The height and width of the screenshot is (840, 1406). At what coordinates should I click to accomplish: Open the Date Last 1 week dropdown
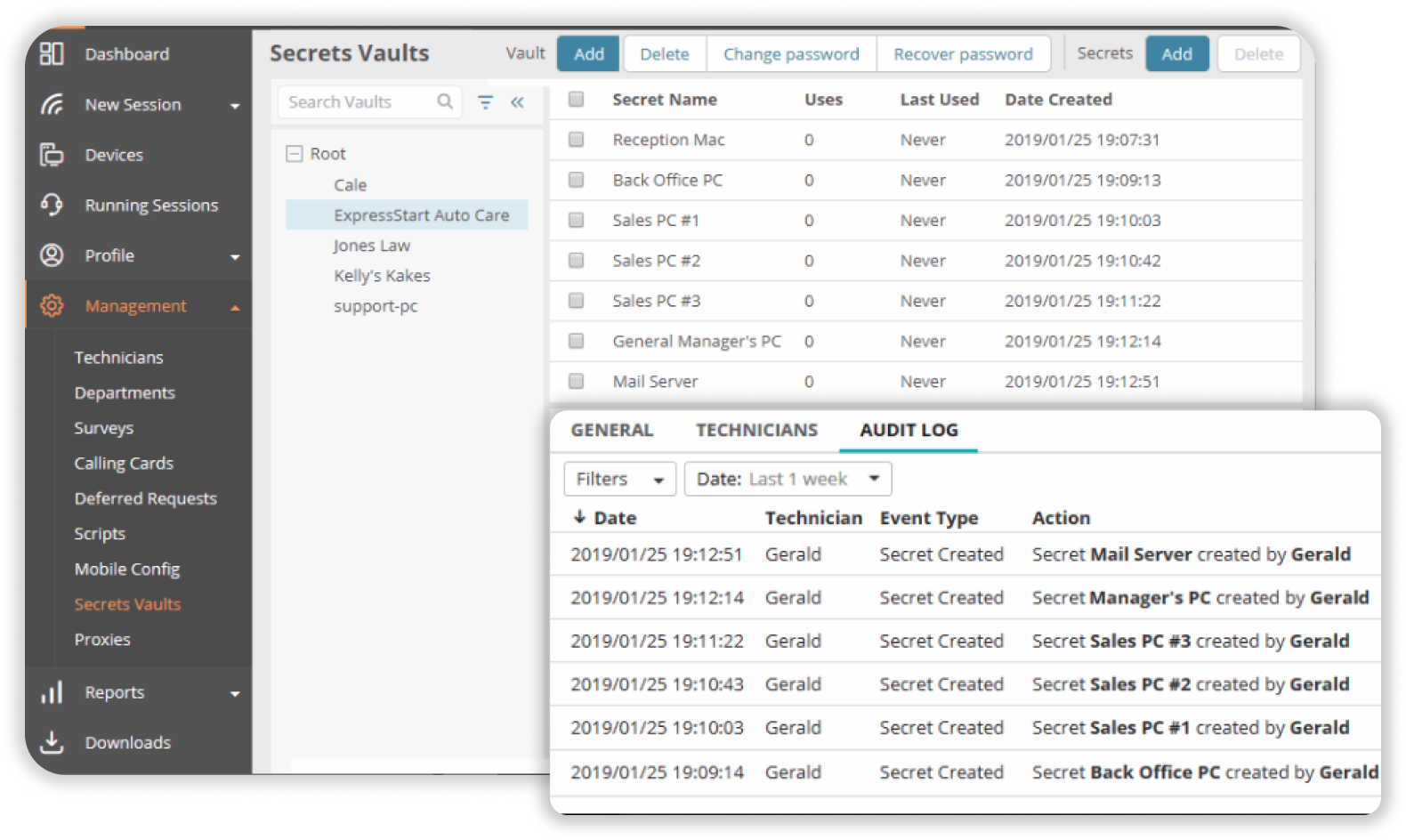coord(788,479)
